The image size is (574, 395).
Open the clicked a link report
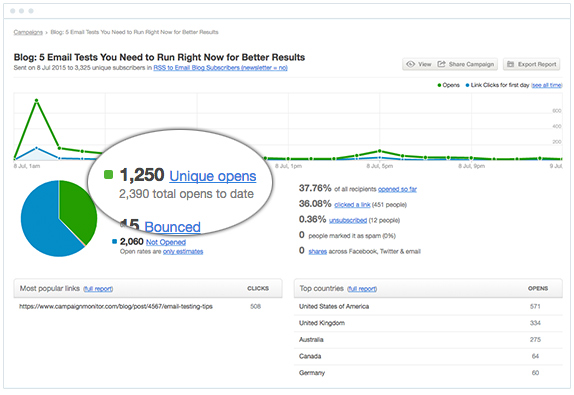pos(352,205)
